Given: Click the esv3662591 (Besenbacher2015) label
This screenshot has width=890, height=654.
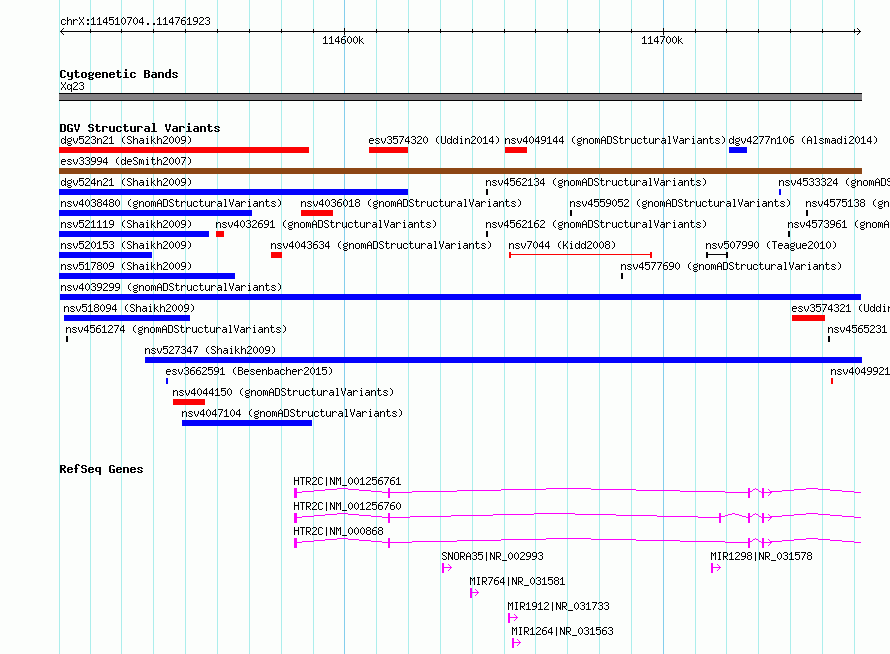Looking at the screenshot, I should tap(249, 371).
